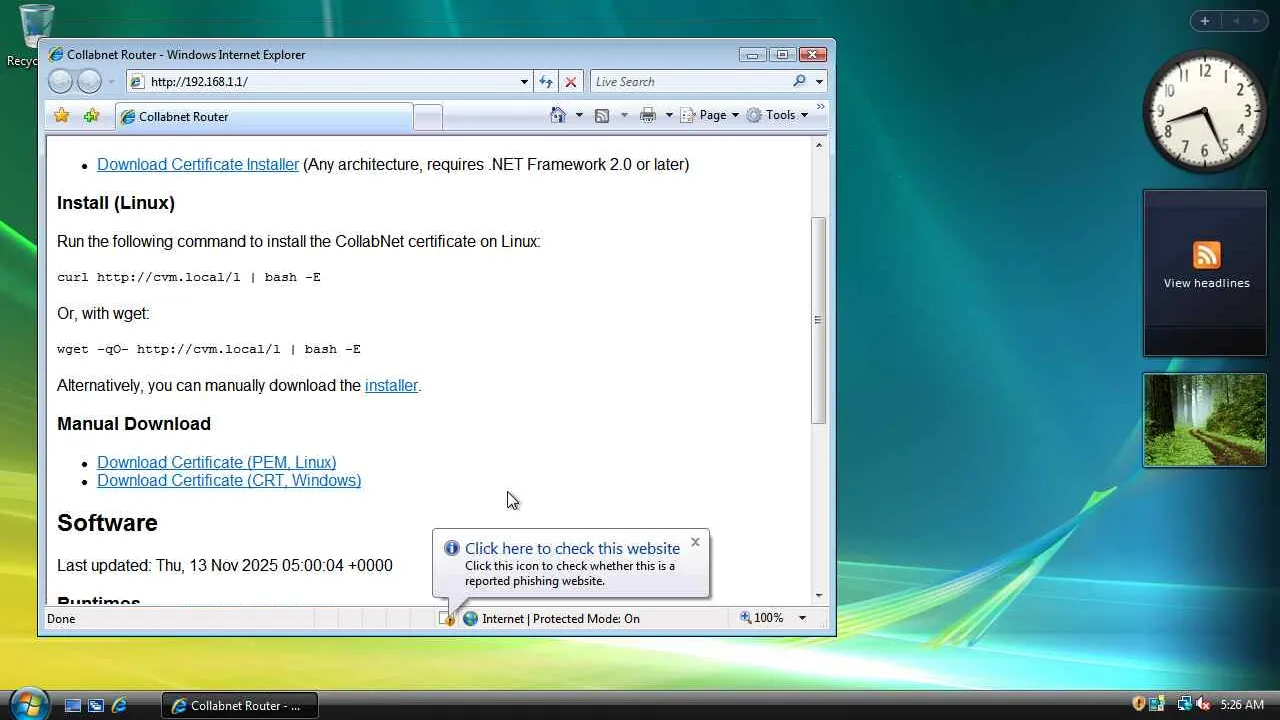Open the search provider options dropdown
The image size is (1280, 720).
[x=819, y=82]
